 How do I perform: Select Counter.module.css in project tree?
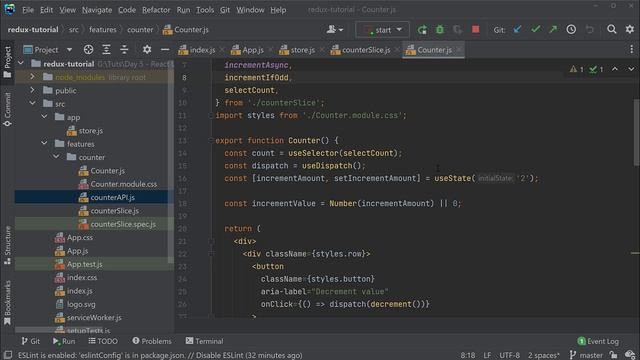(x=94, y=184)
